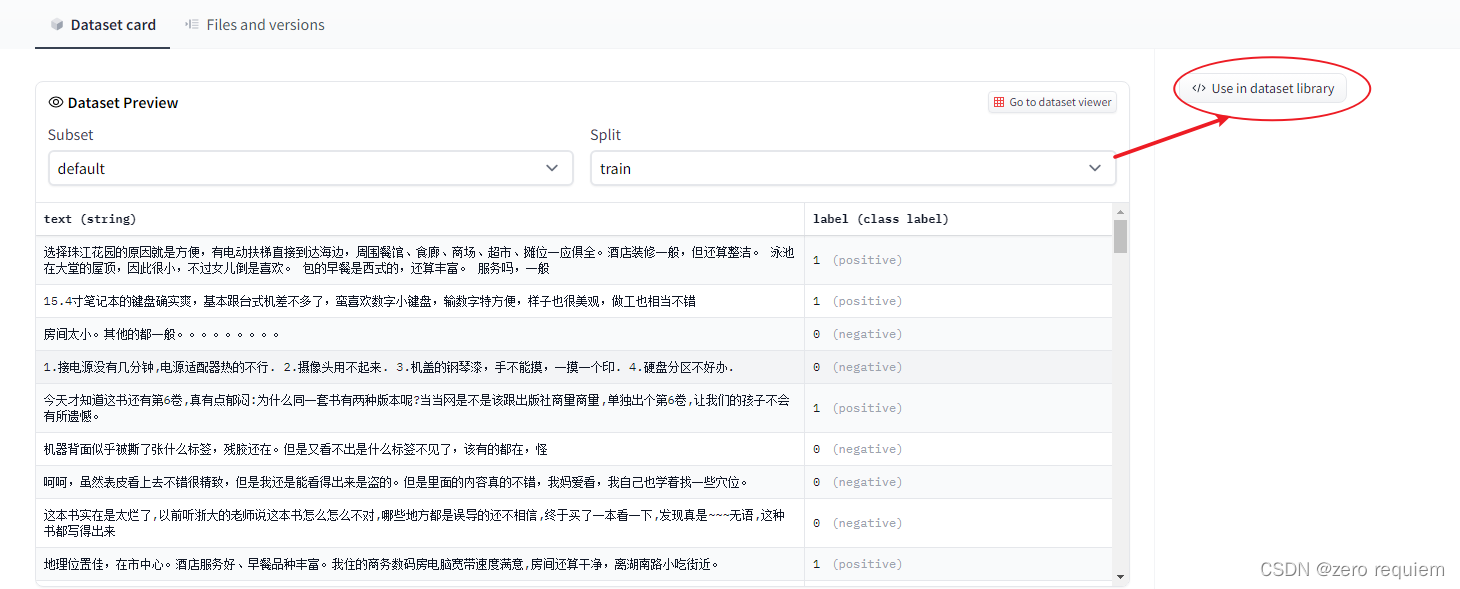The height and width of the screenshot is (589, 1460).
Task: Click label cell of the 这本书实在是太烂了 row
Action: 958,523
